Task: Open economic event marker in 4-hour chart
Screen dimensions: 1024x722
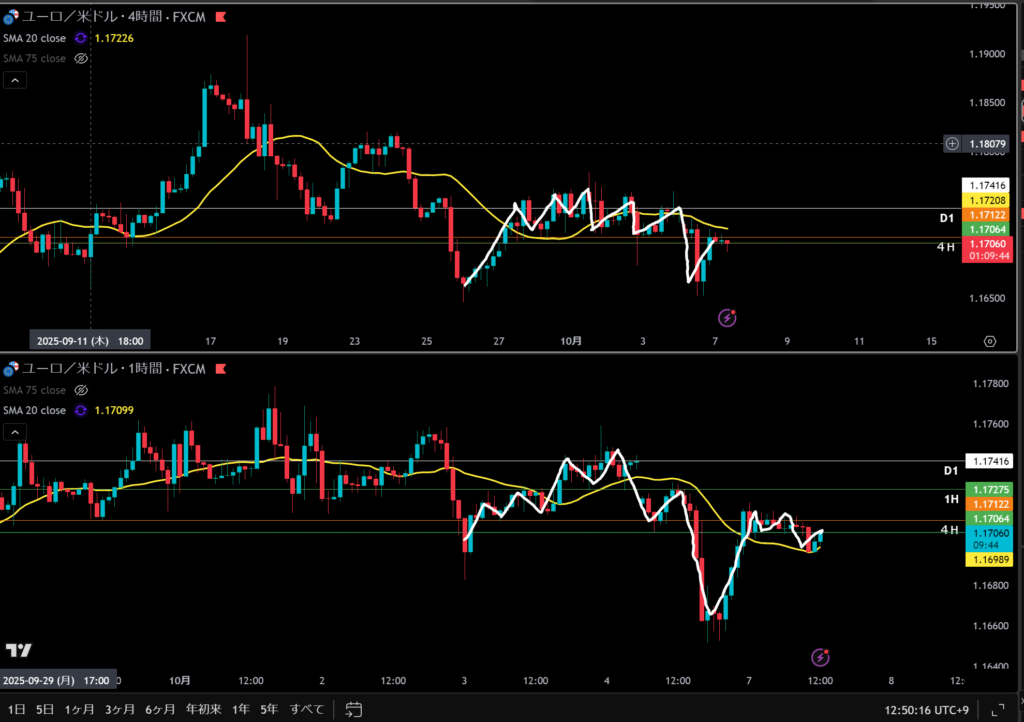Action: pos(728,318)
